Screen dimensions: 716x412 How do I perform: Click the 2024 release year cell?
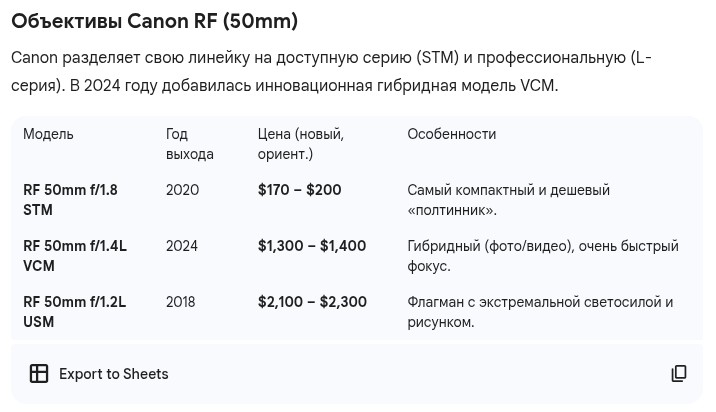tap(182, 246)
